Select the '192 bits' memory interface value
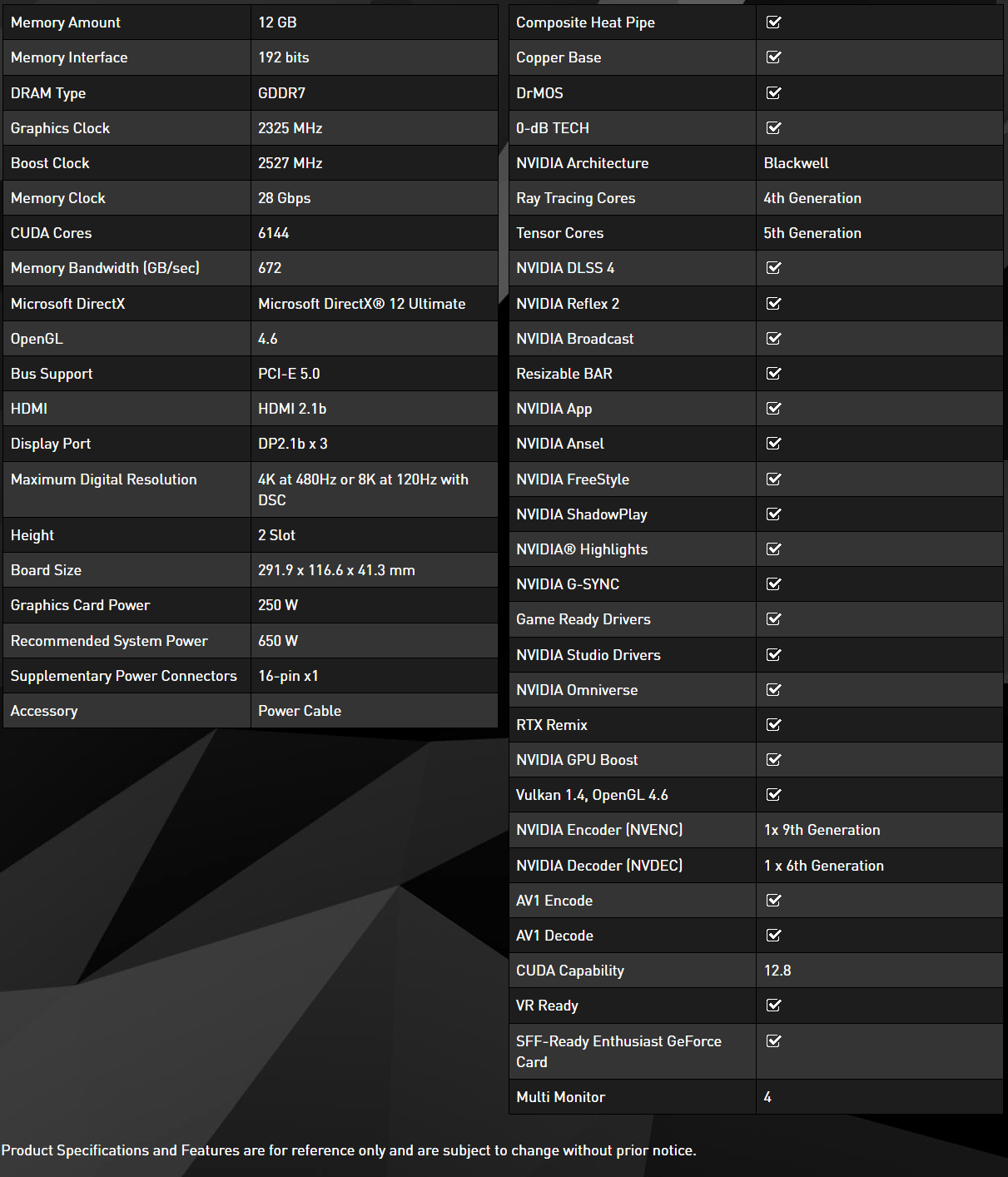1008x1177 pixels. point(283,57)
